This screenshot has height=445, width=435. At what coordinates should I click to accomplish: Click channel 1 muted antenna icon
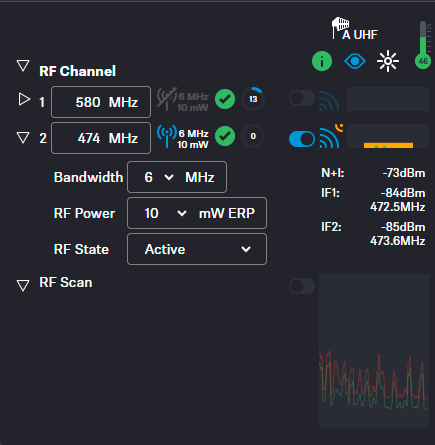pyautogui.click(x=166, y=99)
